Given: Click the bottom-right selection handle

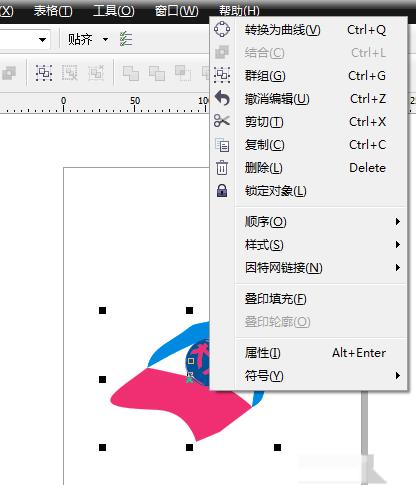Looking at the screenshot, I should coord(277,447).
